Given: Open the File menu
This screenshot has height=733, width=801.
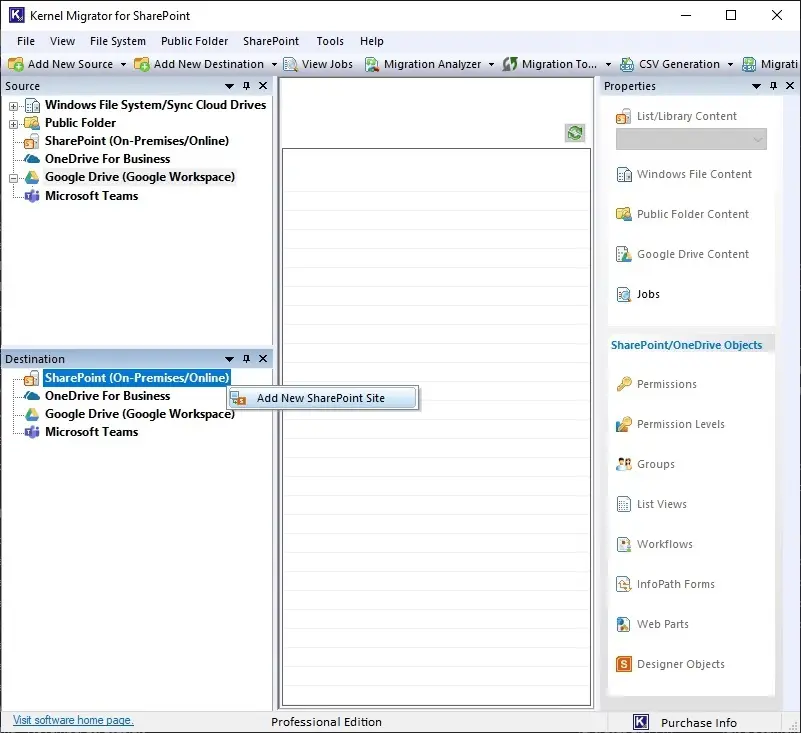Looking at the screenshot, I should pyautogui.click(x=26, y=41).
